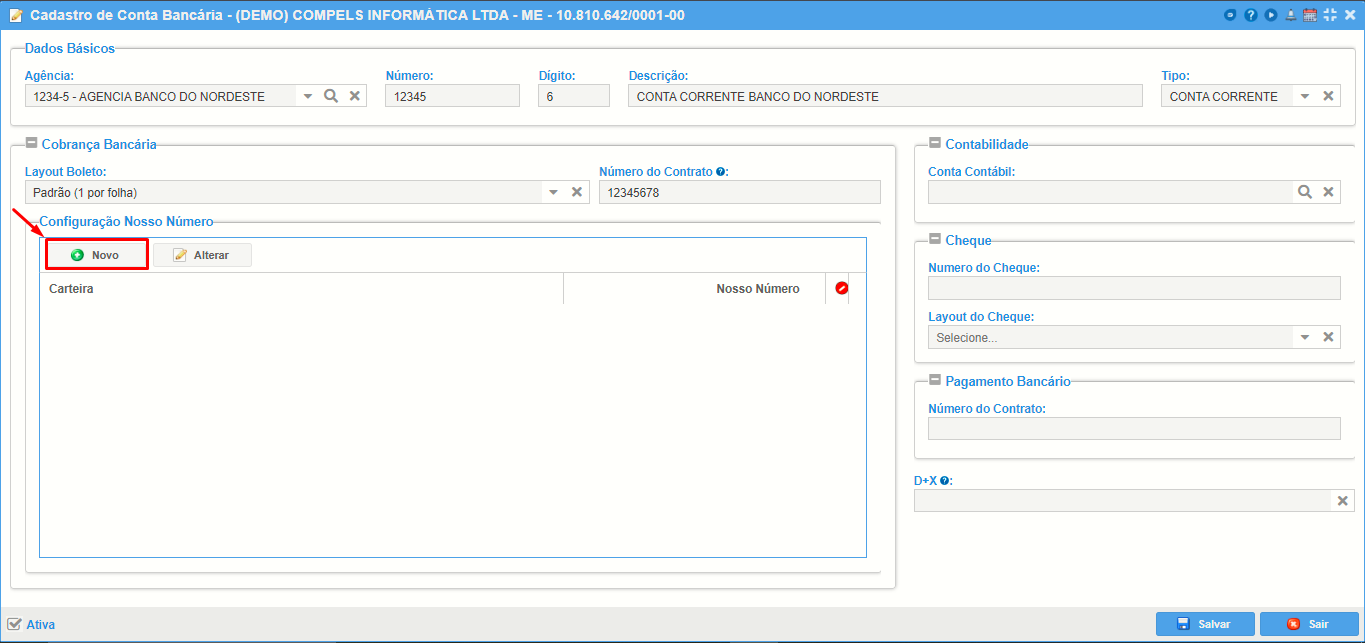Open the chat message icon in title bar
The height and width of the screenshot is (643, 1365).
[x=1230, y=15]
